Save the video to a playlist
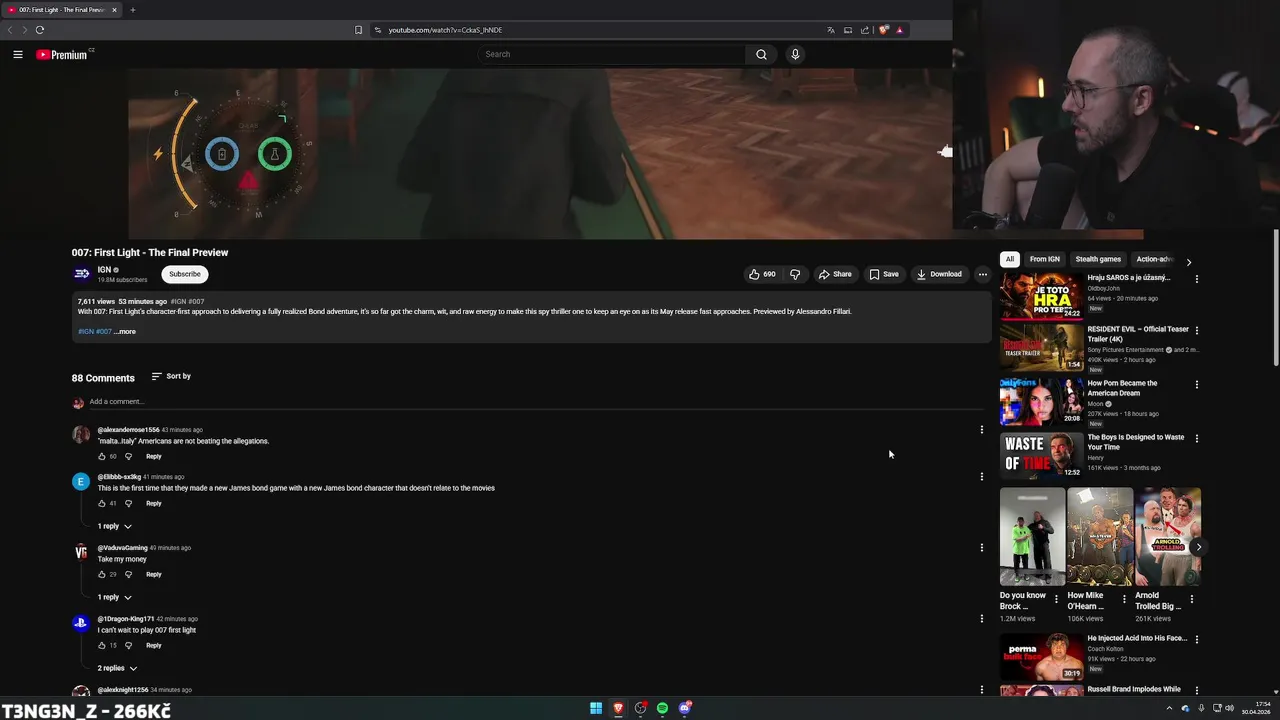 tap(884, 274)
